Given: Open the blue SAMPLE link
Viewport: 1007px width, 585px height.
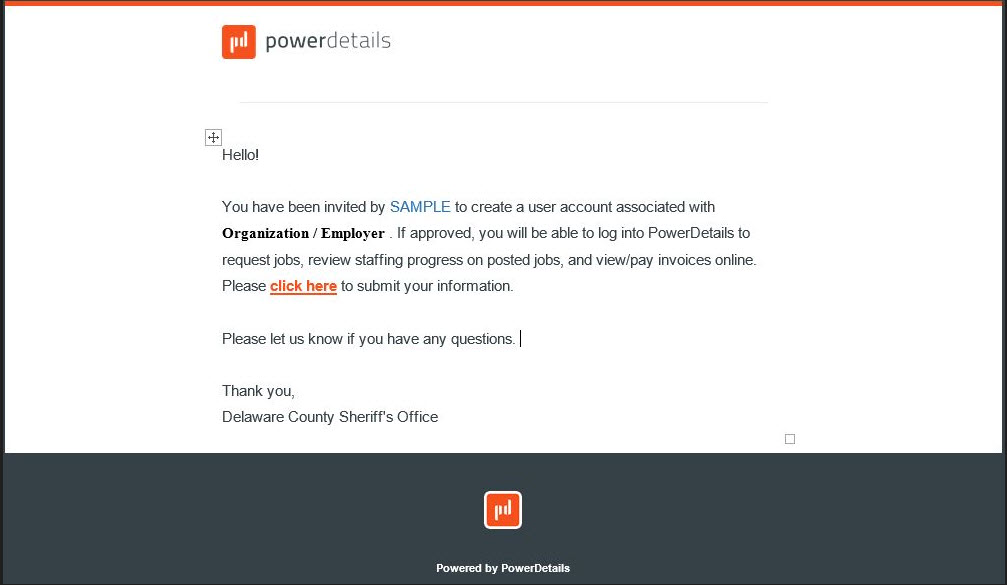Looking at the screenshot, I should coord(420,207).
